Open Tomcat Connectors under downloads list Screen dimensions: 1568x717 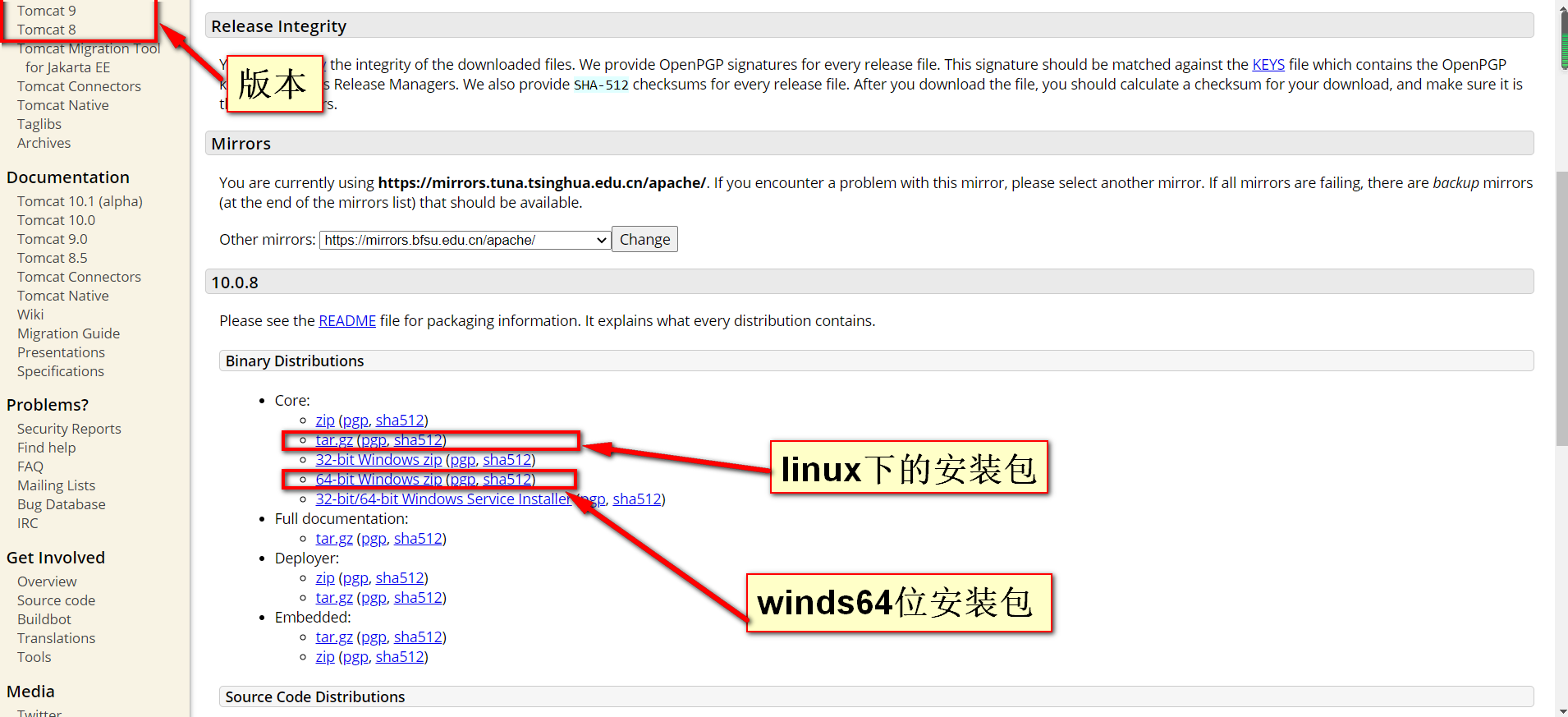[x=79, y=86]
